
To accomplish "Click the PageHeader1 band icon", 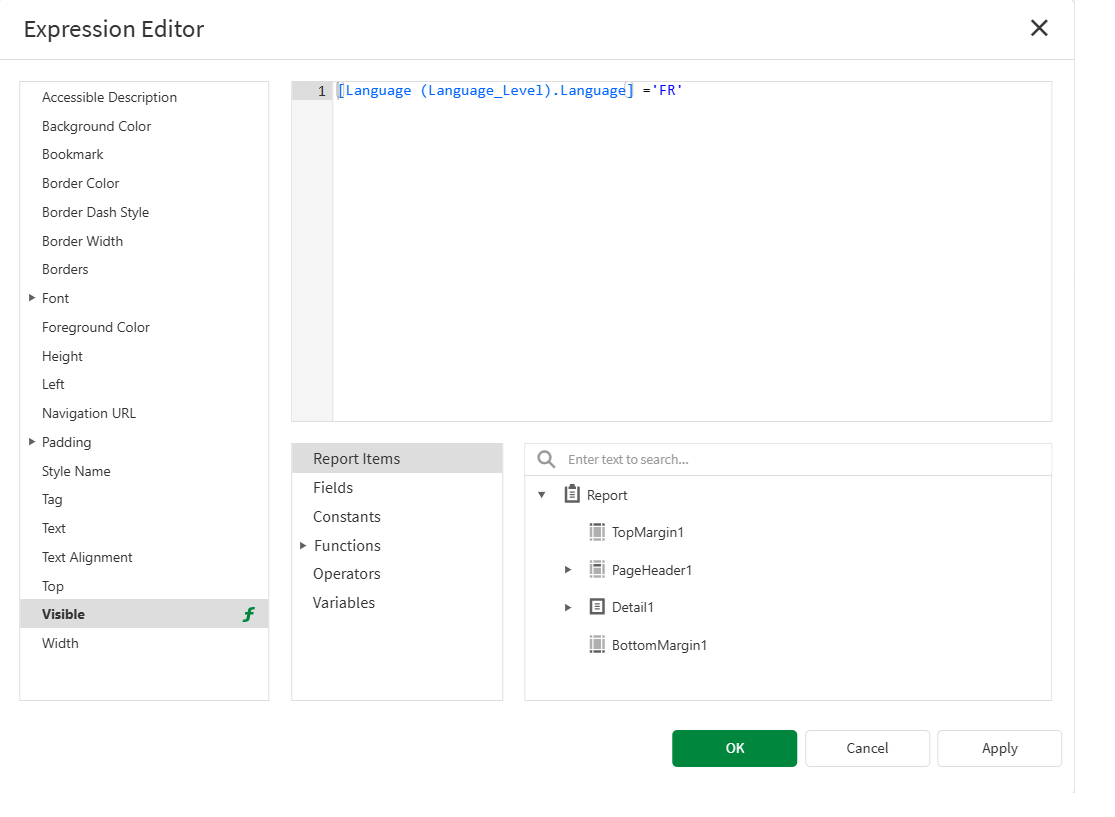I will (597, 570).
